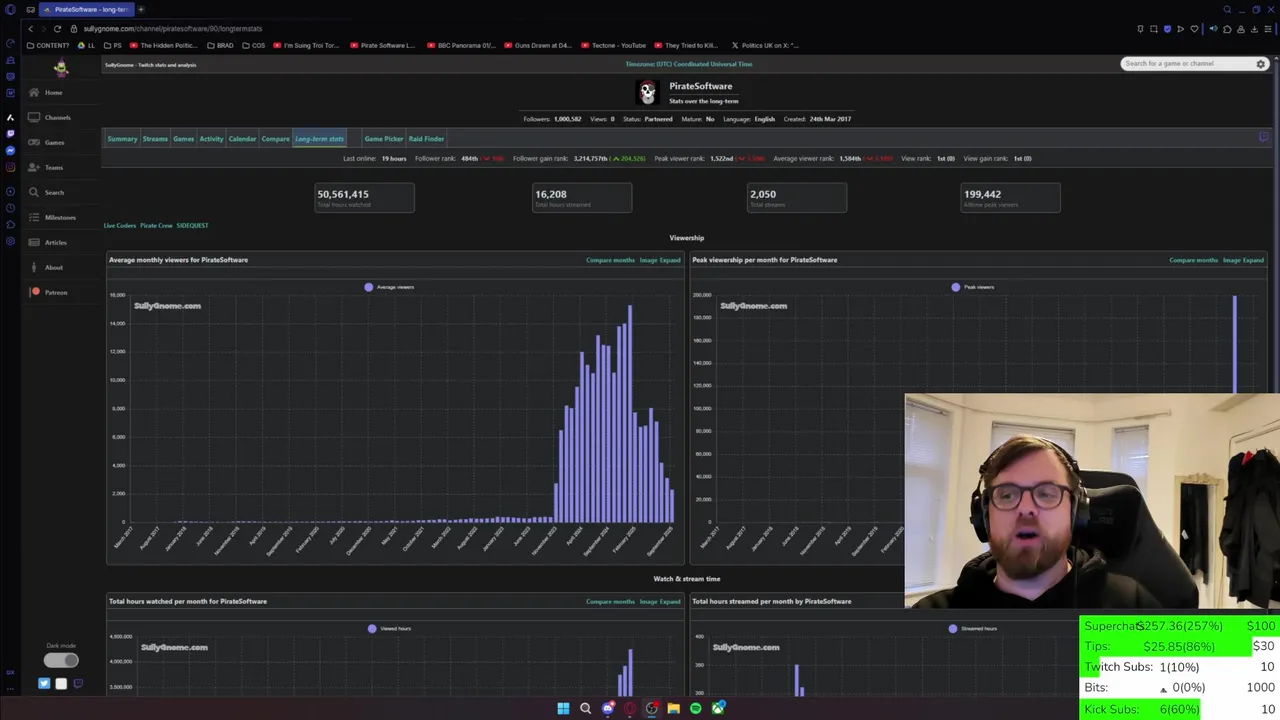This screenshot has width=1280, height=720.
Task: Click the browser address bar URL
Action: pyautogui.click(x=172, y=29)
